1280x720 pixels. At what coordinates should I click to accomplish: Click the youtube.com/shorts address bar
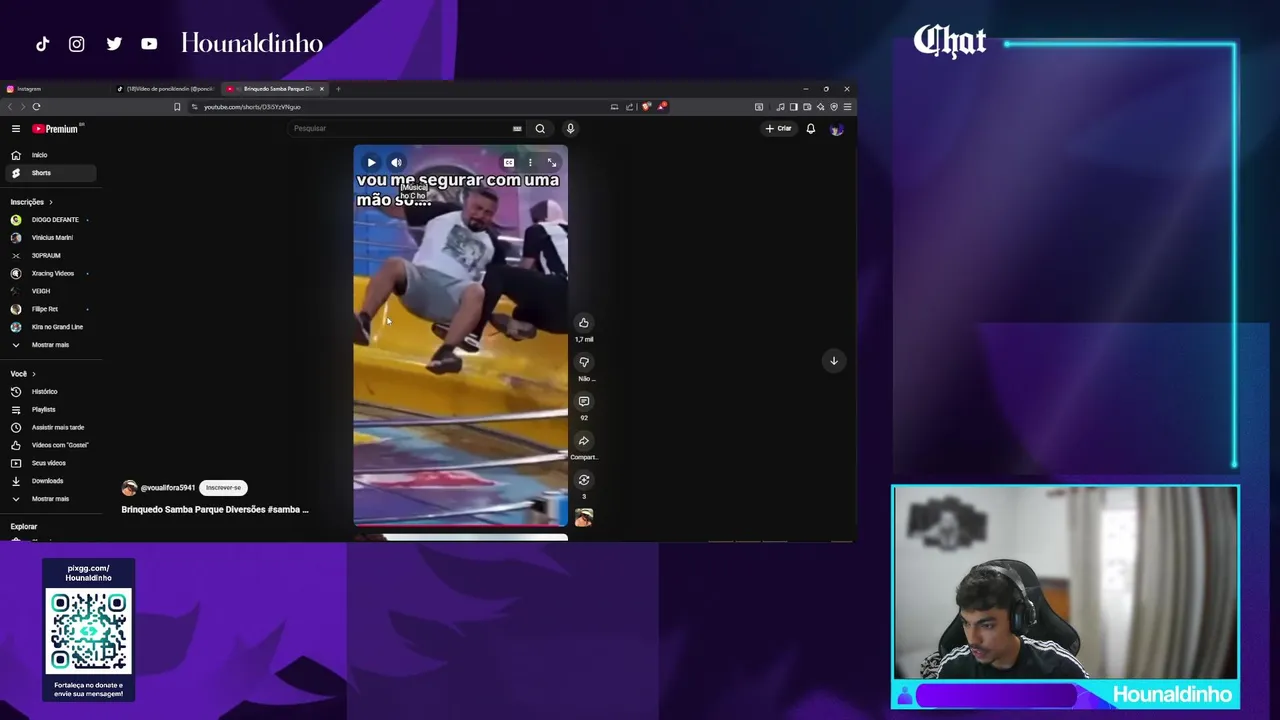pyautogui.click(x=400, y=107)
